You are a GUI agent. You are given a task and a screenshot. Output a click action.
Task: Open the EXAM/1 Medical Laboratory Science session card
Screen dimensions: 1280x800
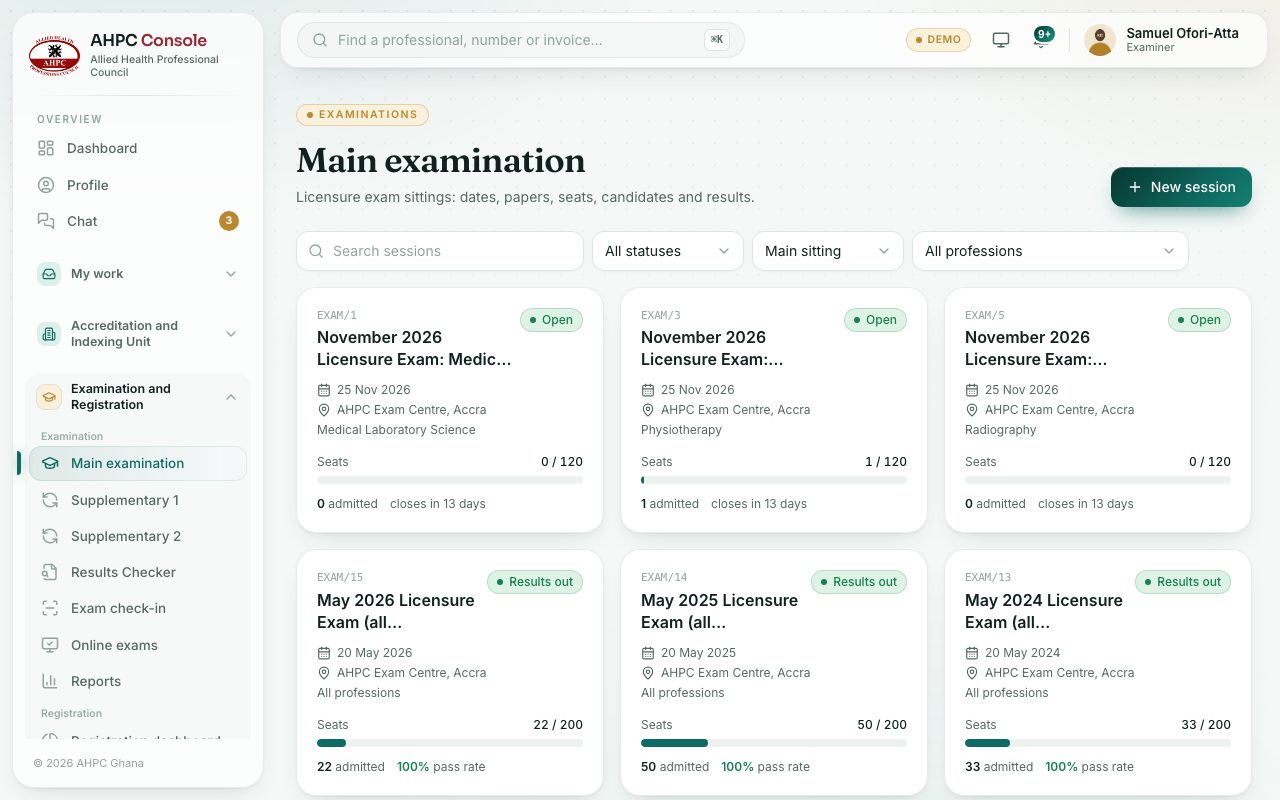click(x=450, y=410)
